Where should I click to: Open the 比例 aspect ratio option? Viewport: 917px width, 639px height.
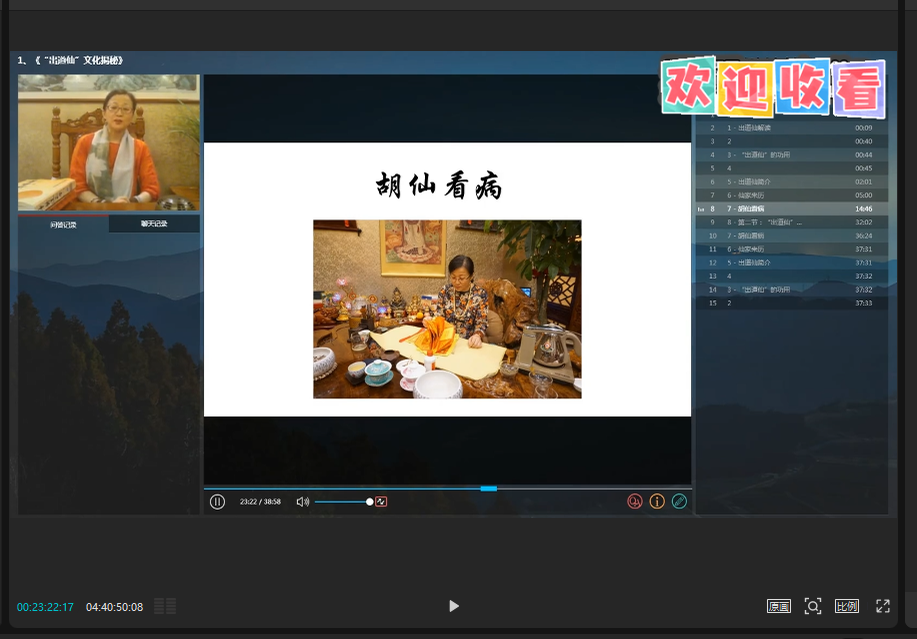[846, 606]
